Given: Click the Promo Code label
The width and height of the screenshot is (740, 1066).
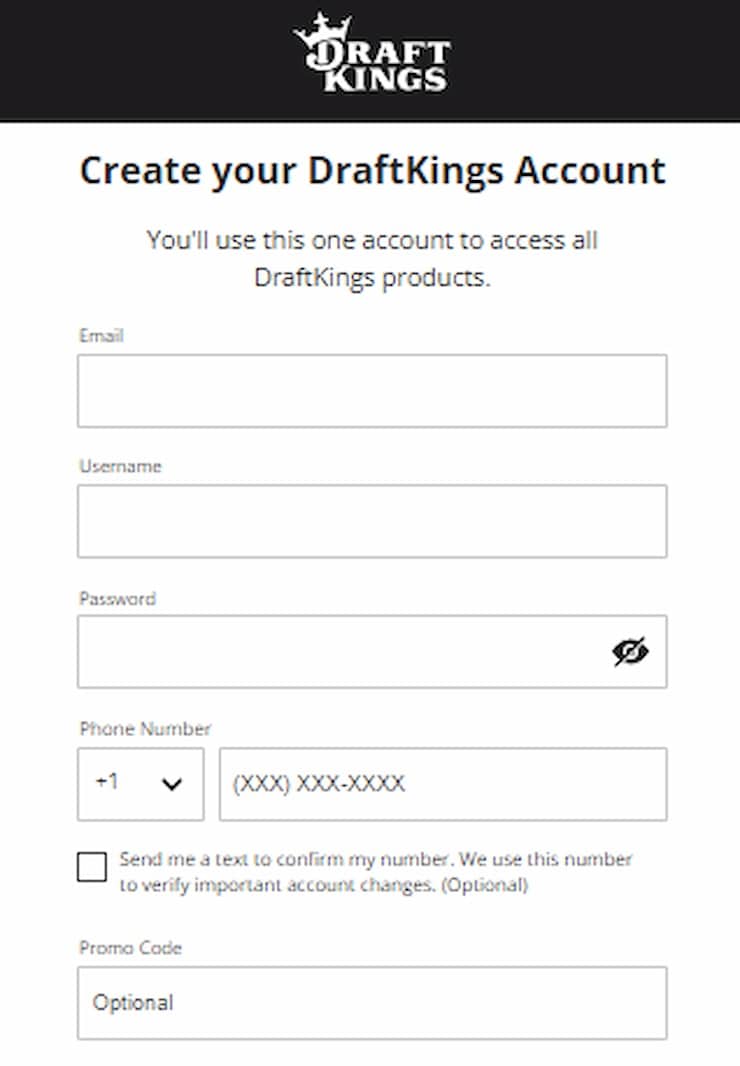Looking at the screenshot, I should pyautogui.click(x=130, y=947).
